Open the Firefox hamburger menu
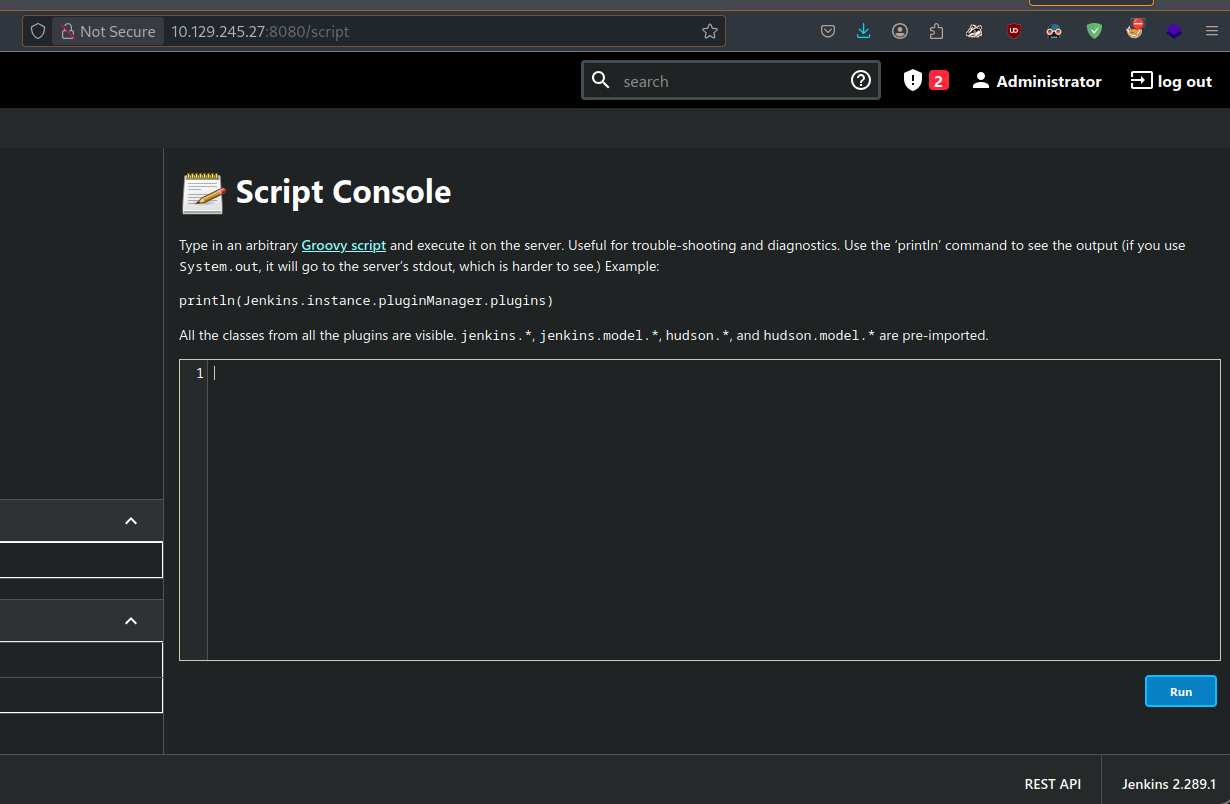This screenshot has width=1230, height=804. (x=1211, y=31)
